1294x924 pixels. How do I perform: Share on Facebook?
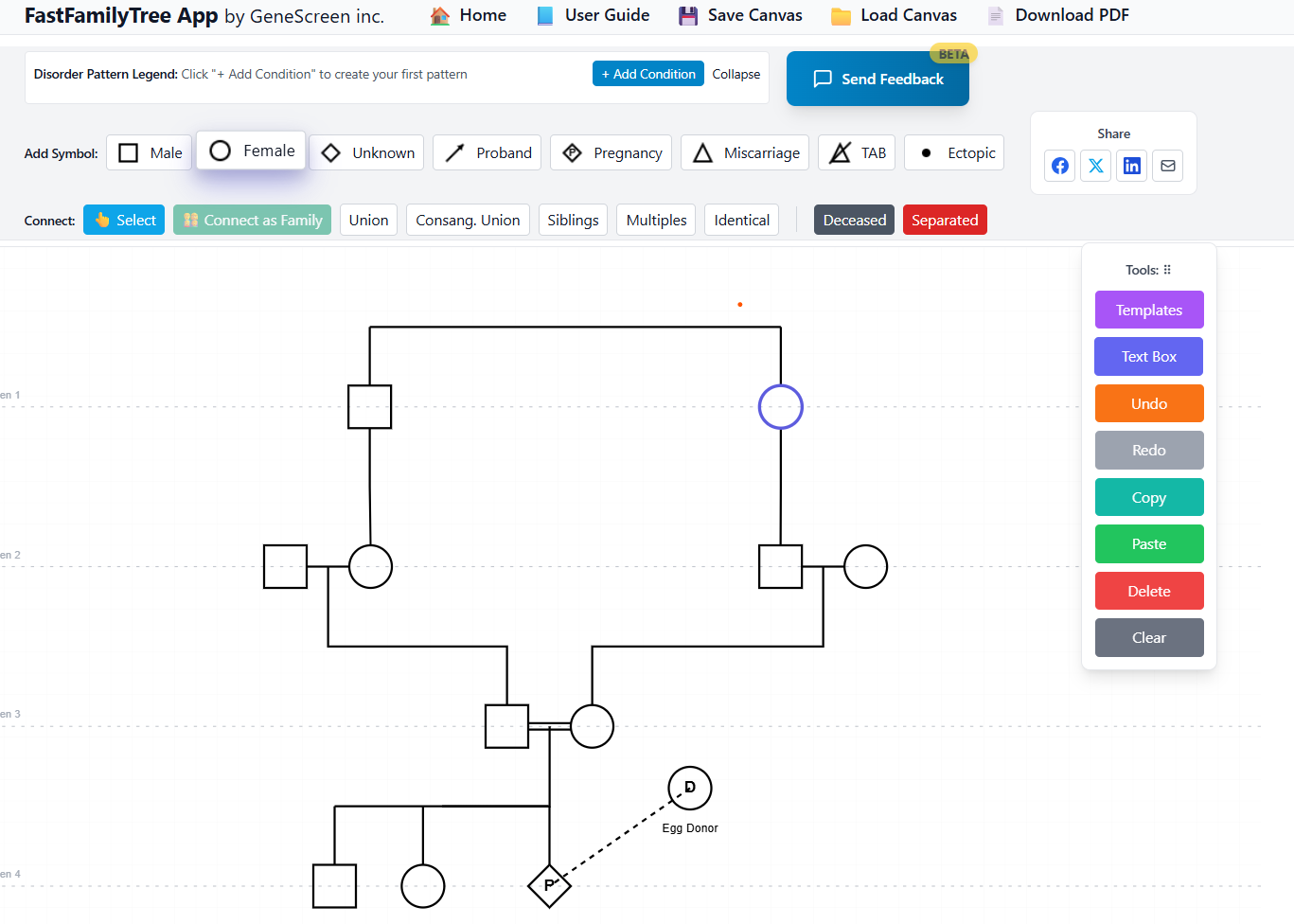point(1060,166)
